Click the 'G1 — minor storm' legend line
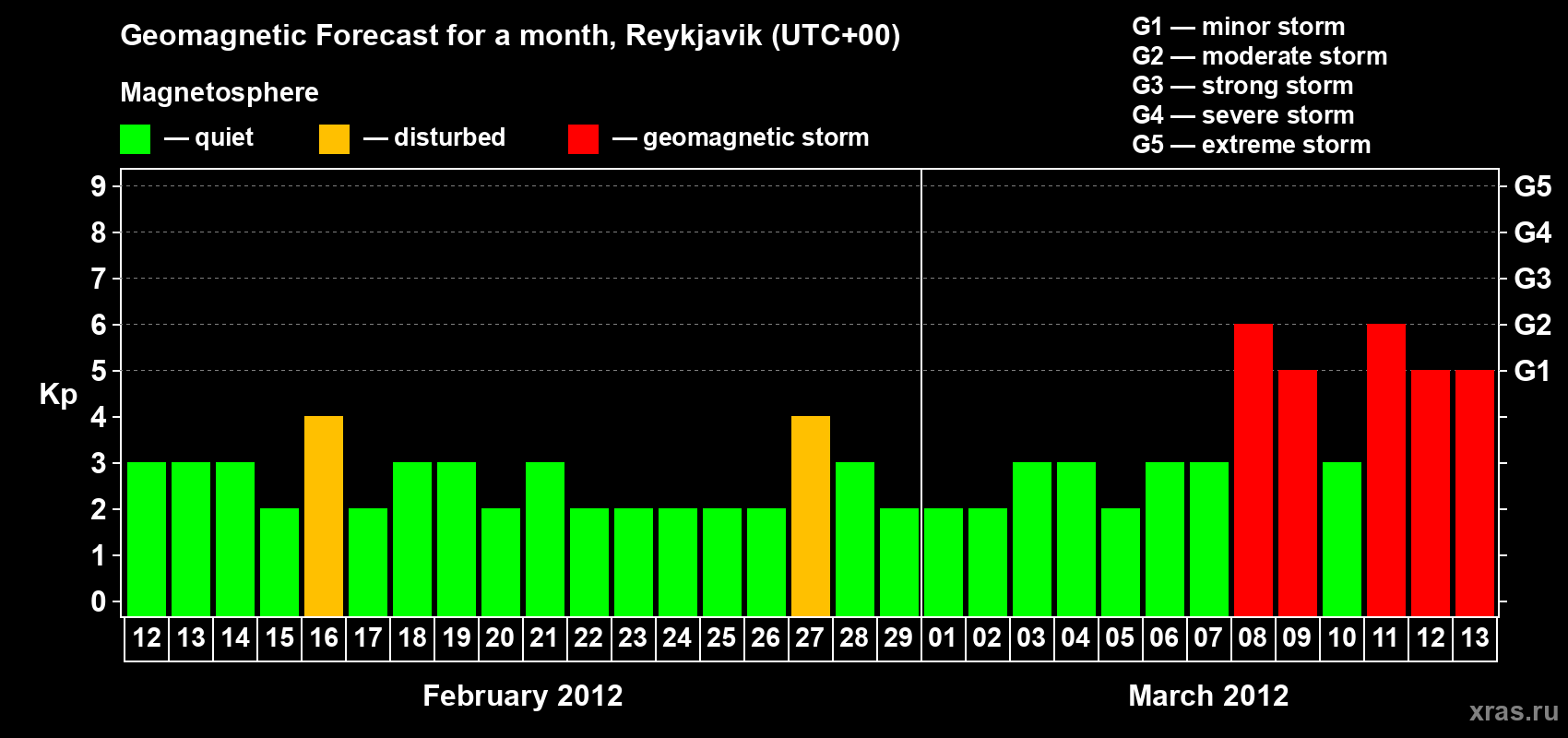This screenshot has width=1568, height=738. pos(1239,27)
